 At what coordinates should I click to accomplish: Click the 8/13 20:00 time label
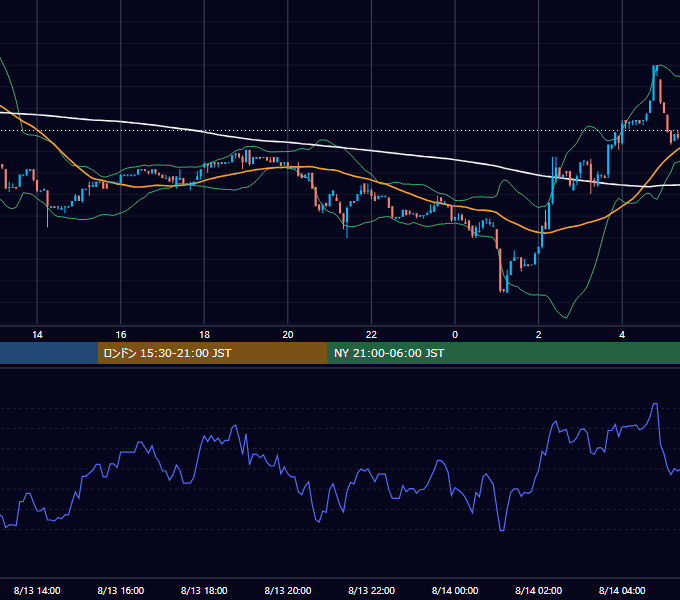point(288,590)
